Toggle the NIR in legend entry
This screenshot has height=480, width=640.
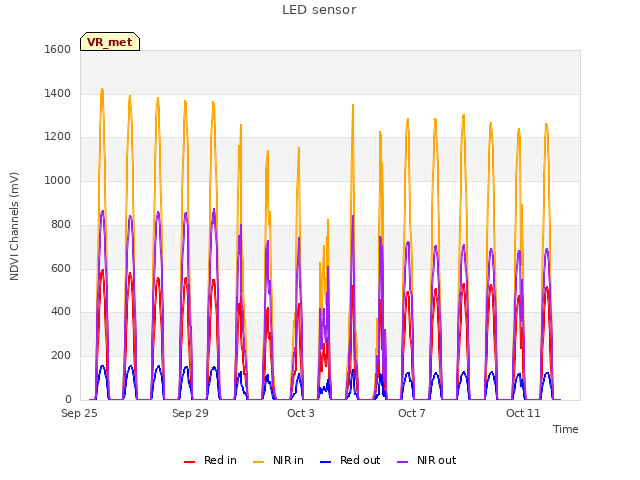[x=278, y=460]
